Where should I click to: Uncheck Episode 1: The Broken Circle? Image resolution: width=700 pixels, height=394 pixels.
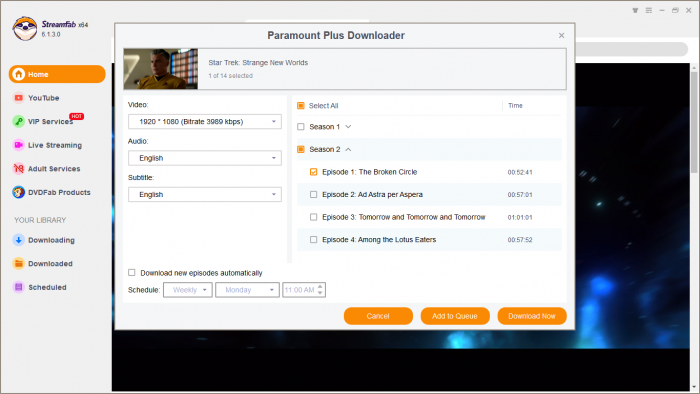(313, 172)
